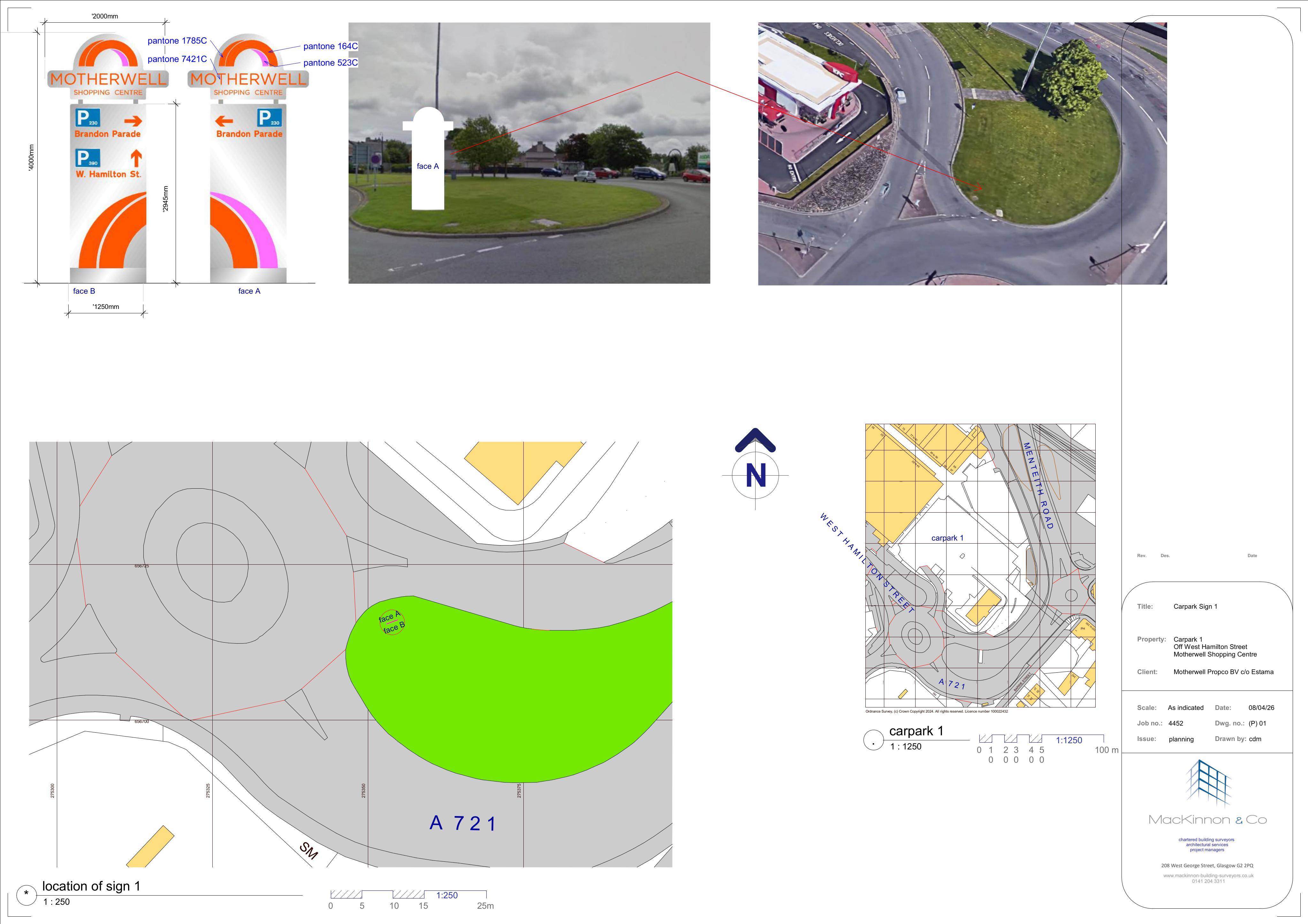This screenshot has height=924, width=1308.
Task: Select the 'location of sign 1' view title
Action: tap(91, 886)
